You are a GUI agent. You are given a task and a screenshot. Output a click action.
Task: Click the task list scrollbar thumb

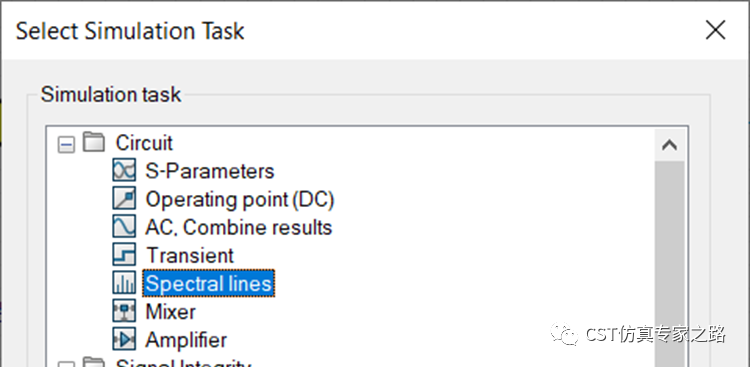click(x=669, y=264)
